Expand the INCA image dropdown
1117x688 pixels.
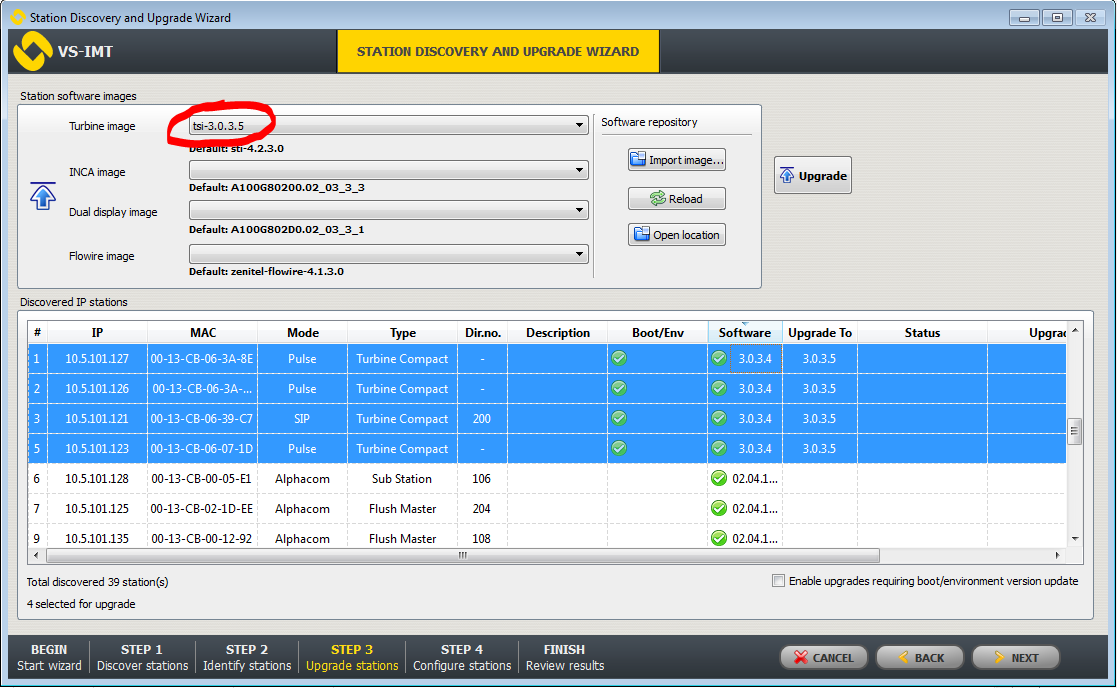(580, 171)
